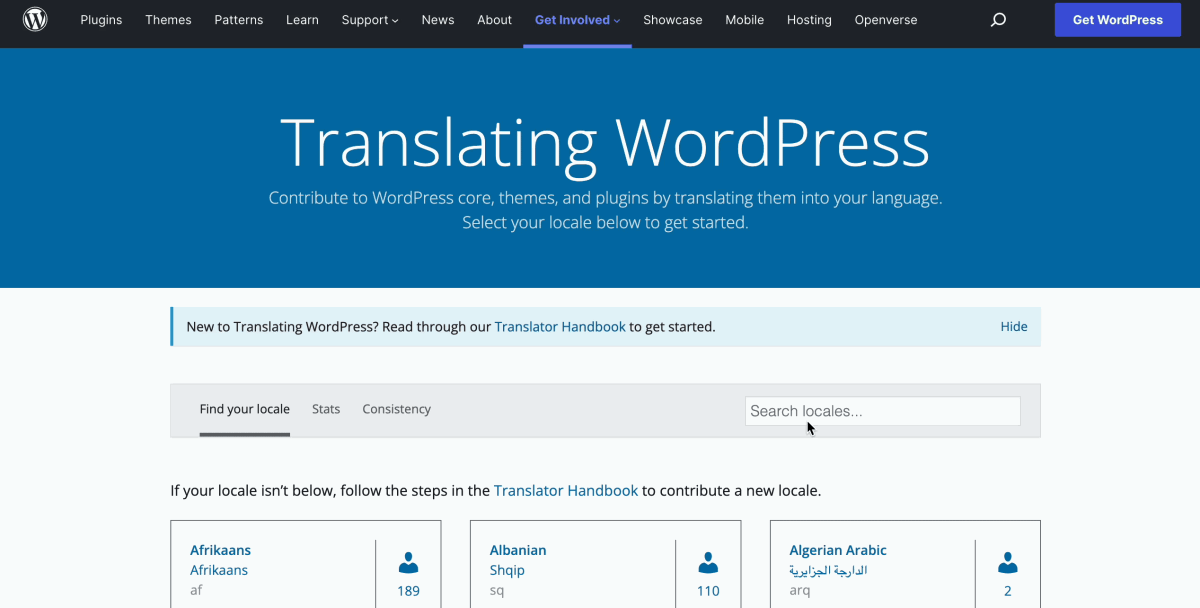Open the Translator Handbook link in the notice

pyautogui.click(x=560, y=327)
